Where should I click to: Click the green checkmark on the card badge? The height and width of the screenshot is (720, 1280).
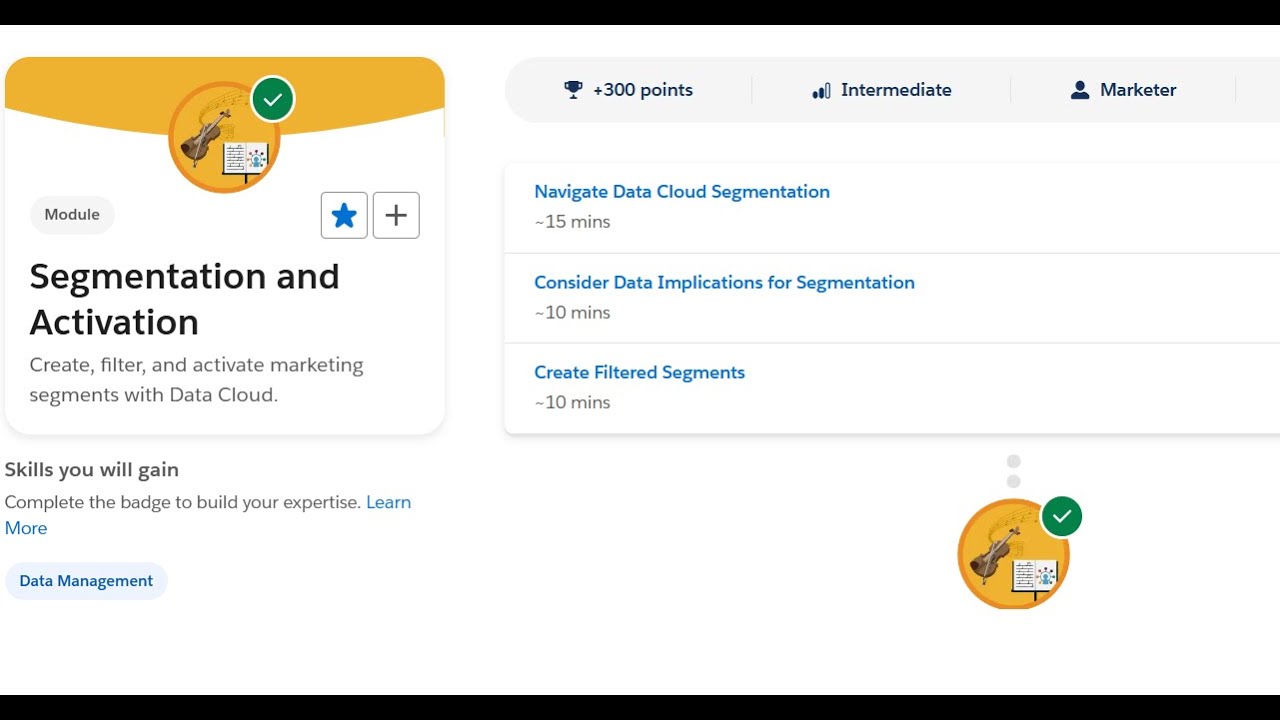click(273, 100)
